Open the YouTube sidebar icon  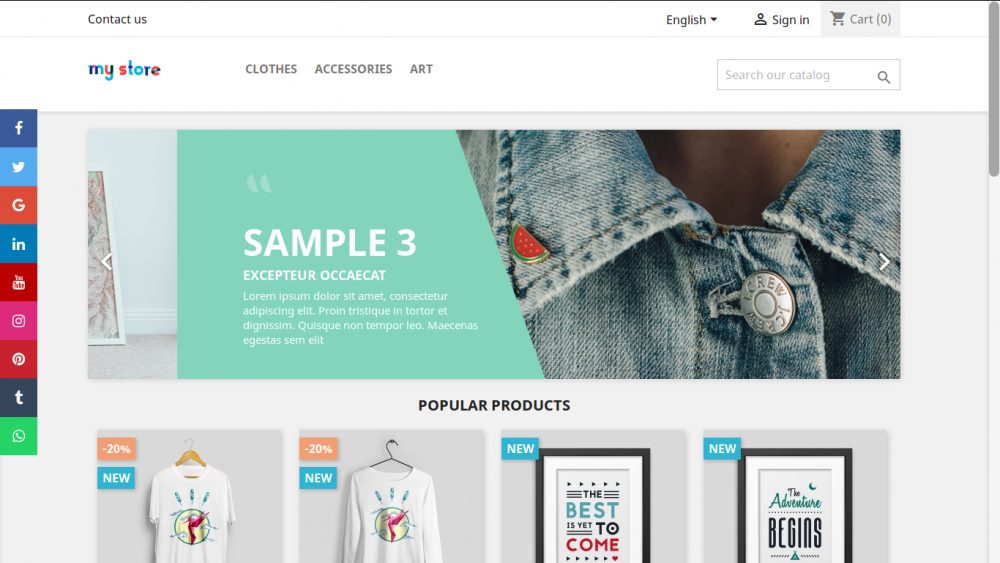point(18,282)
